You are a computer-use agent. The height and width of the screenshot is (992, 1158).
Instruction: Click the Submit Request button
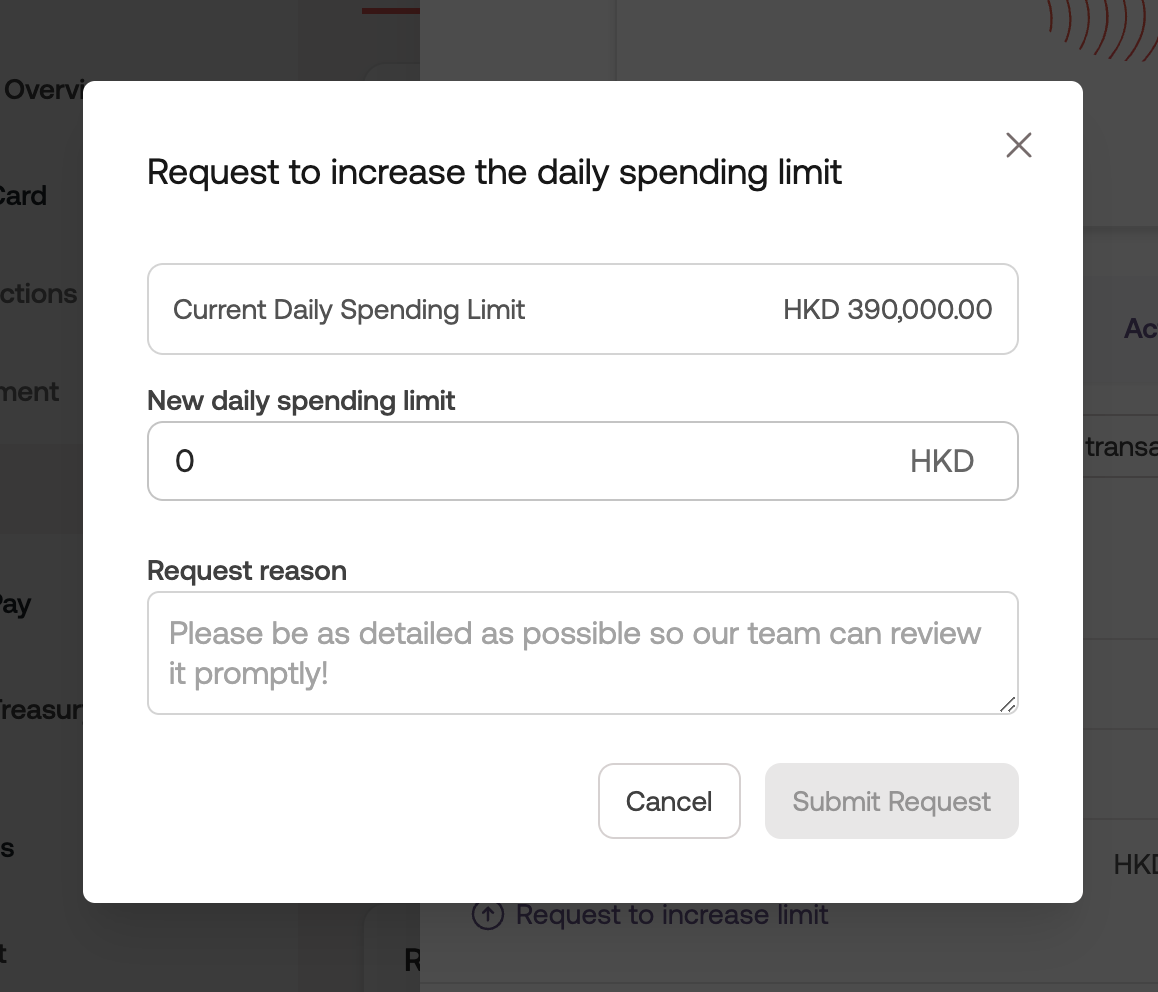coord(891,801)
